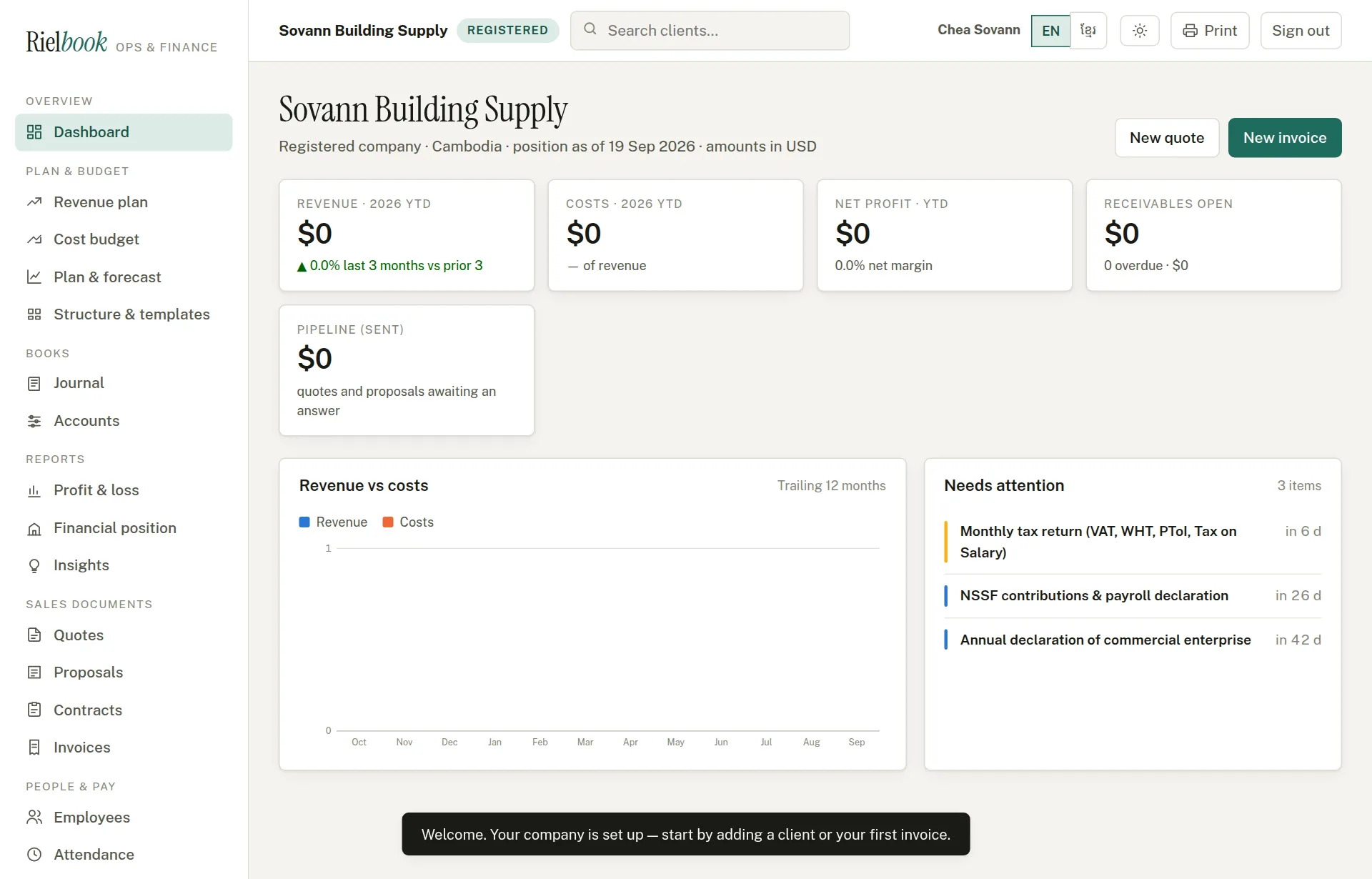Click the New quote button
1372x879 pixels.
1166,138
